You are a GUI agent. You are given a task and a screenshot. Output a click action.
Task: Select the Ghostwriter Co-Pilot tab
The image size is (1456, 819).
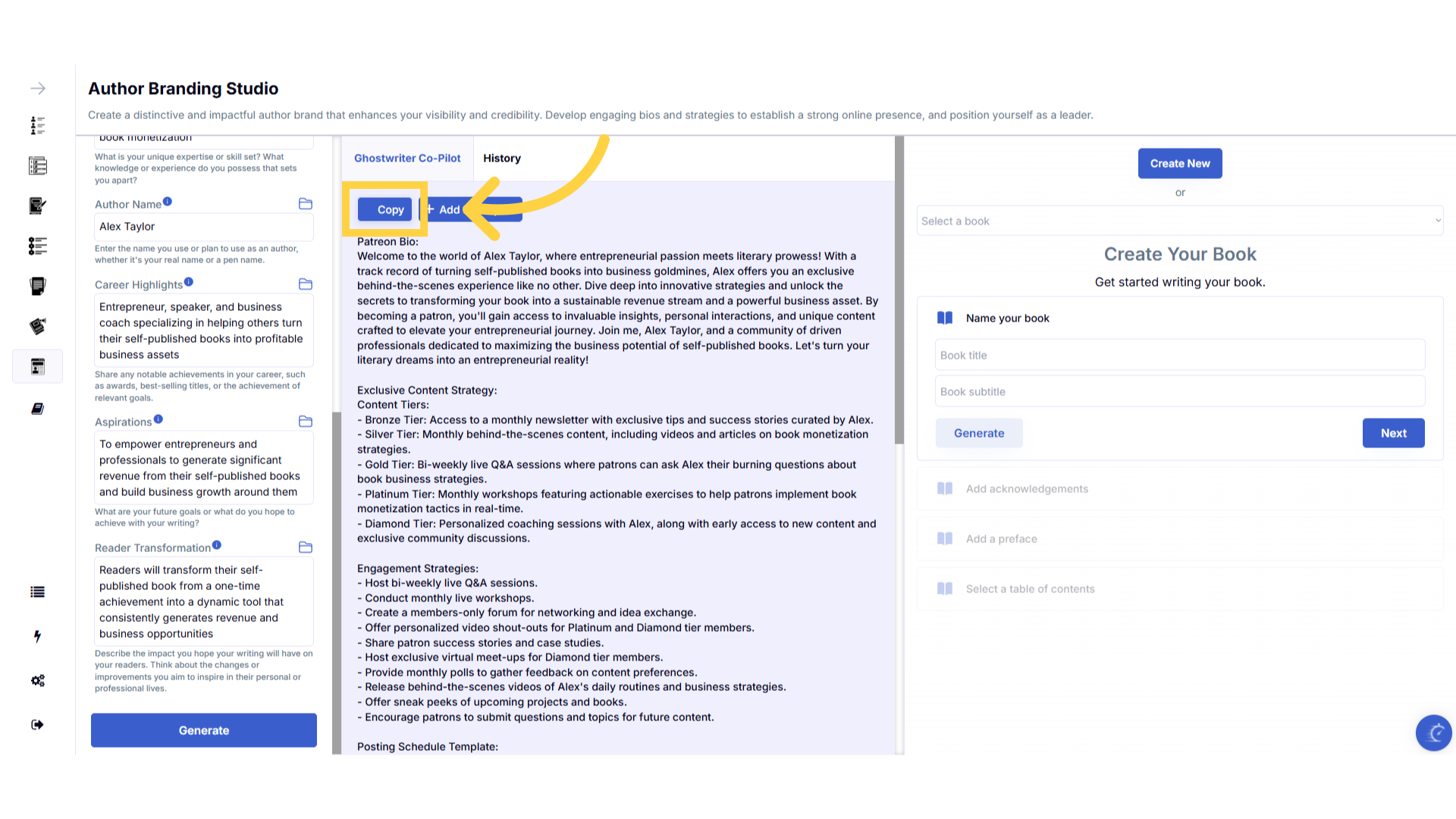pos(407,158)
